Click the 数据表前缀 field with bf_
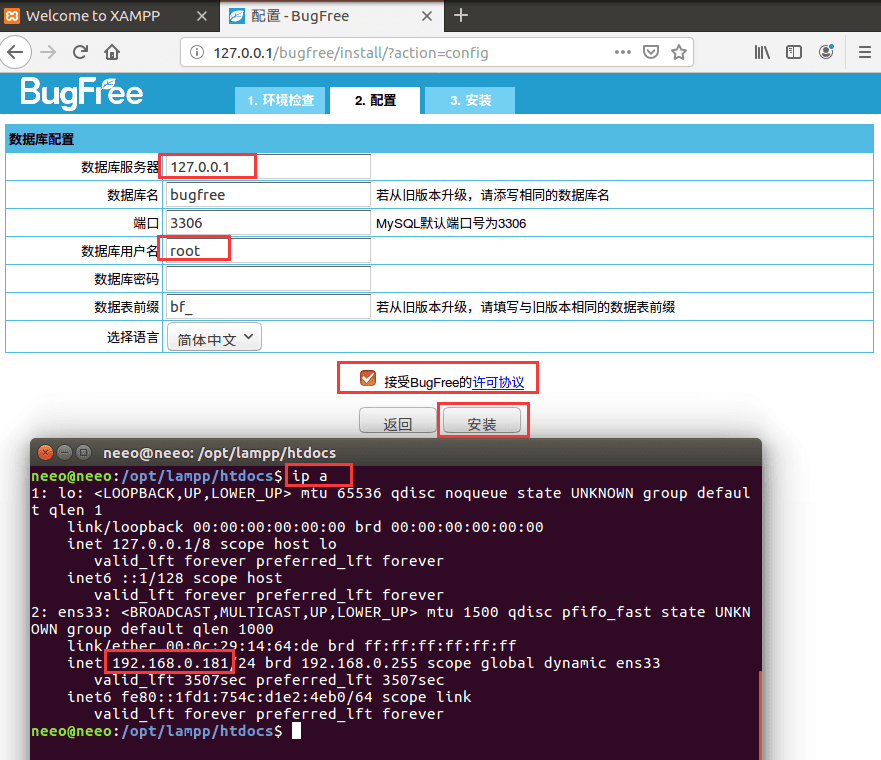The height and width of the screenshot is (760, 881). coord(268,307)
